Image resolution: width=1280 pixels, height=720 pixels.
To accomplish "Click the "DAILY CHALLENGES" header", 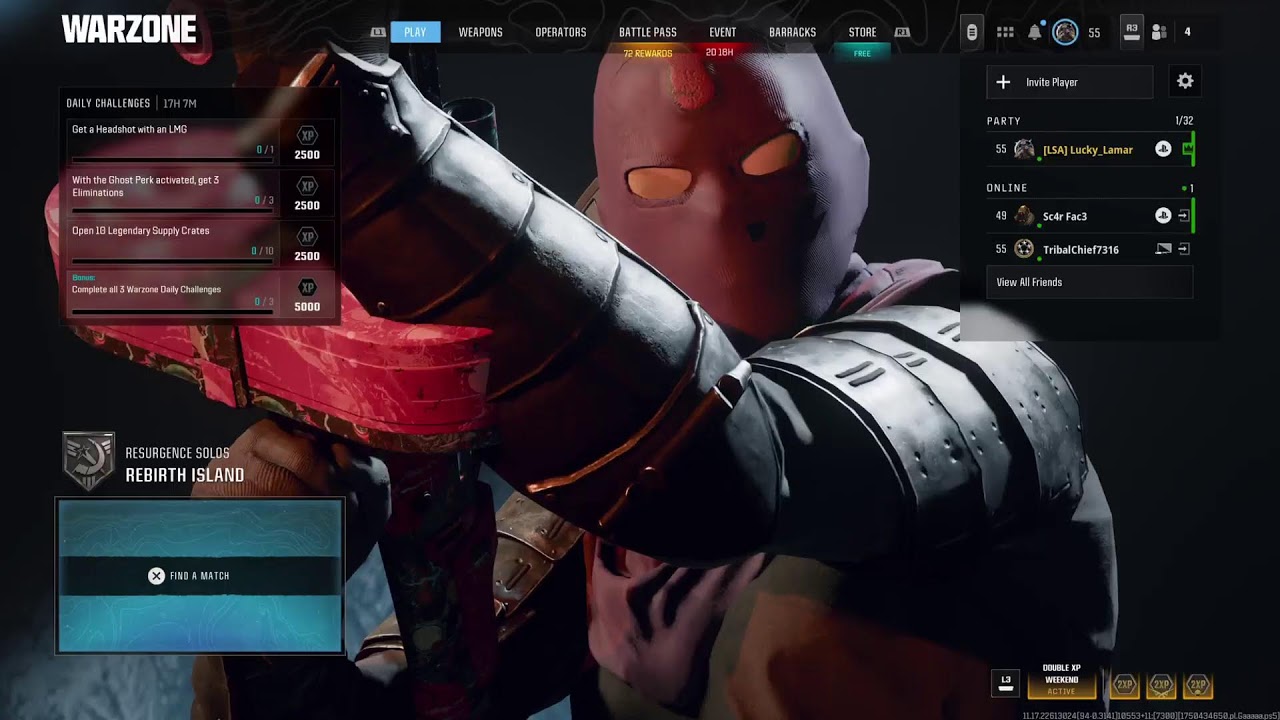I will 108,103.
